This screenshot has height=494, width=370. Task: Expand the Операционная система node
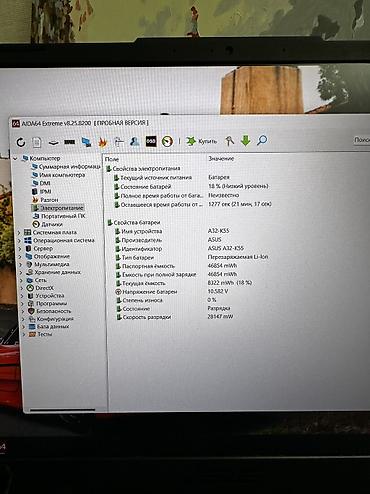pyautogui.click(x=20, y=240)
